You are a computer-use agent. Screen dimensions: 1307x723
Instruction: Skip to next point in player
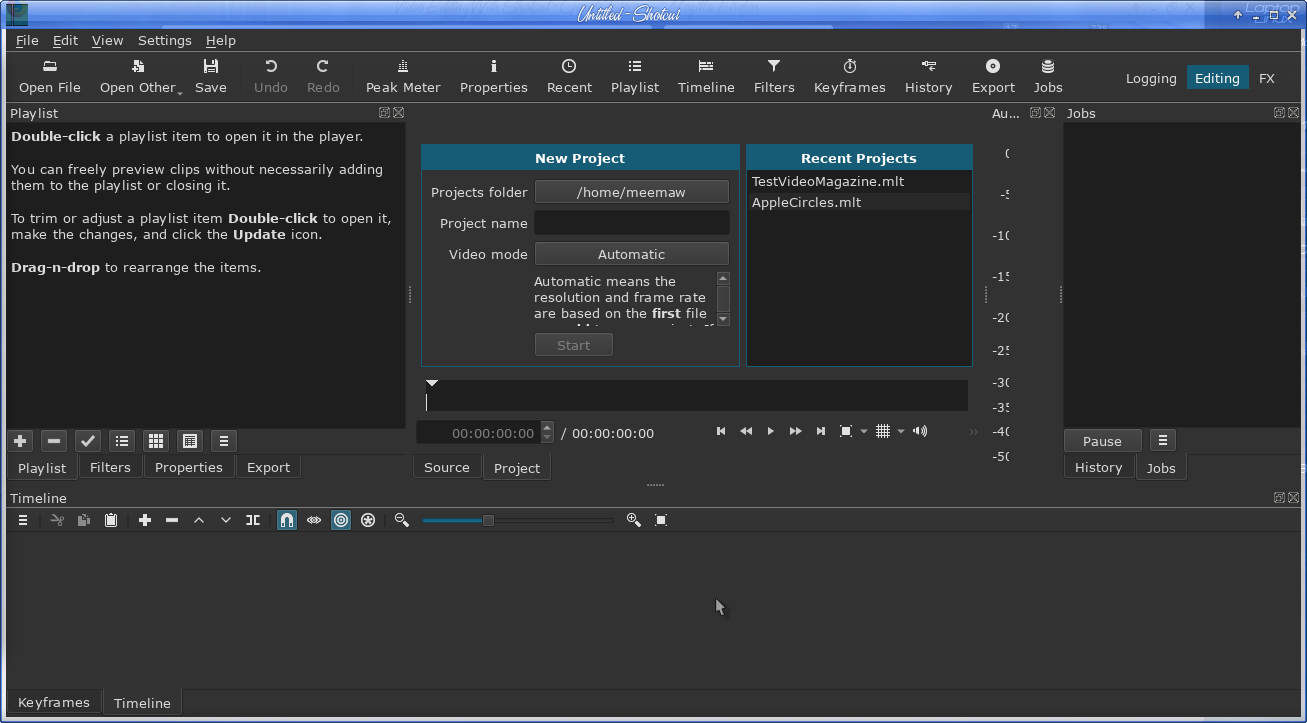click(821, 431)
